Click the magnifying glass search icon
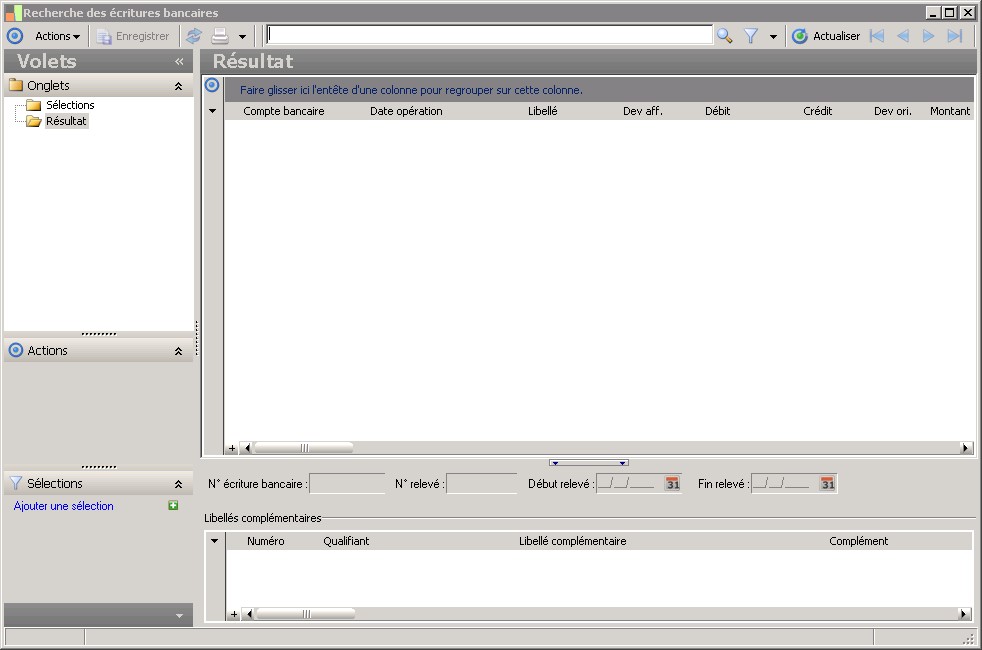This screenshot has width=982, height=650. (725, 36)
